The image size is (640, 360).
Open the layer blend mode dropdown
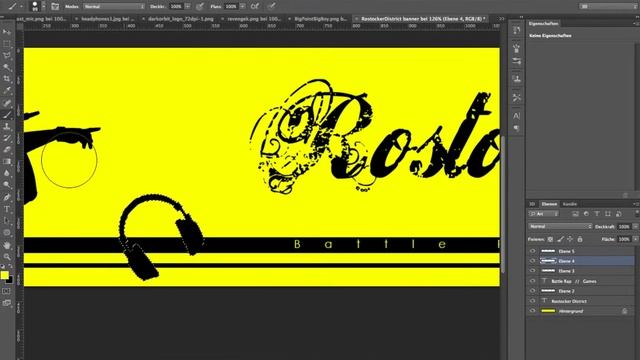tap(560, 226)
